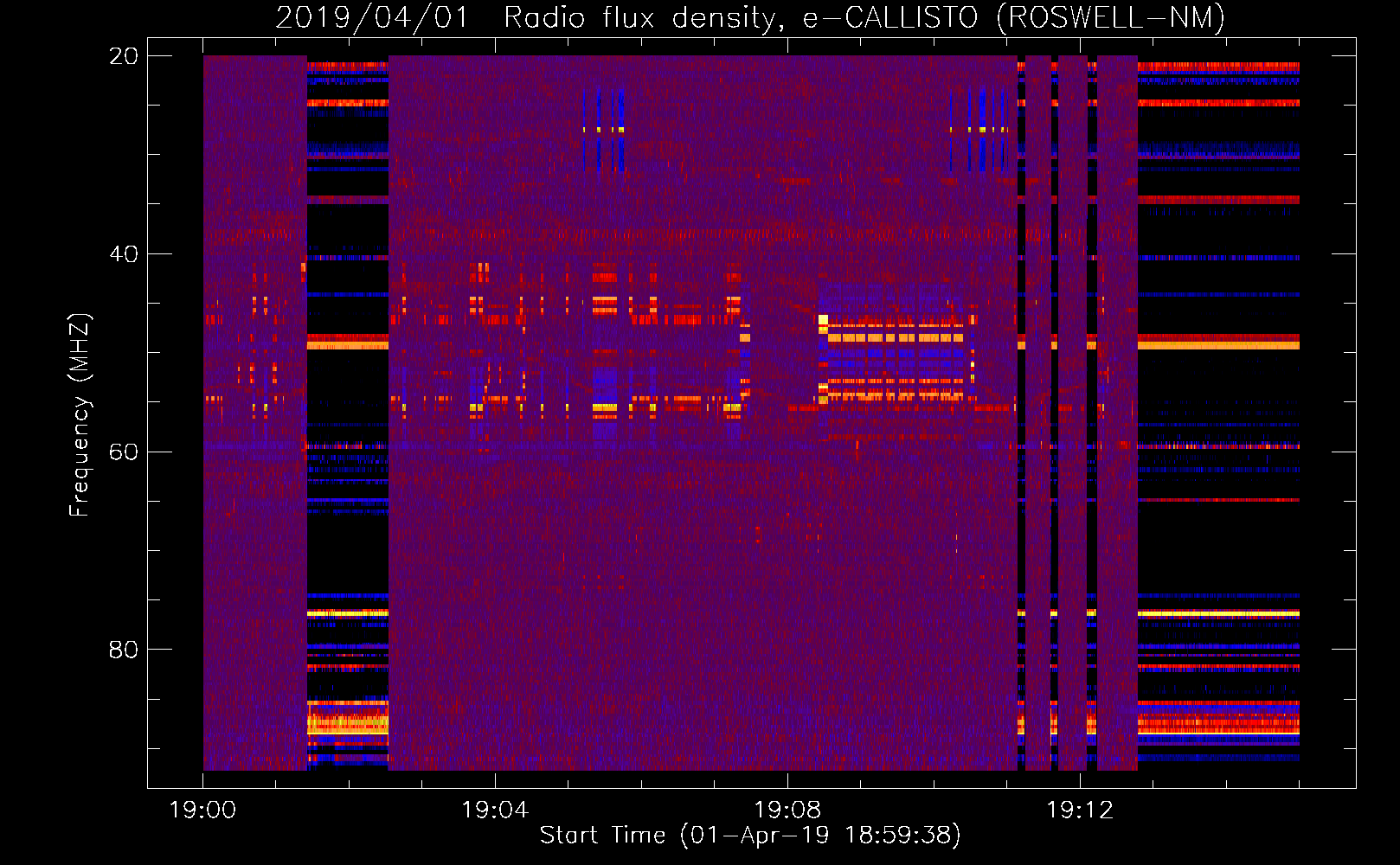Viewport: 1400px width, 865px height.
Task: Click the '60' frequency tick label
Action: [x=124, y=452]
